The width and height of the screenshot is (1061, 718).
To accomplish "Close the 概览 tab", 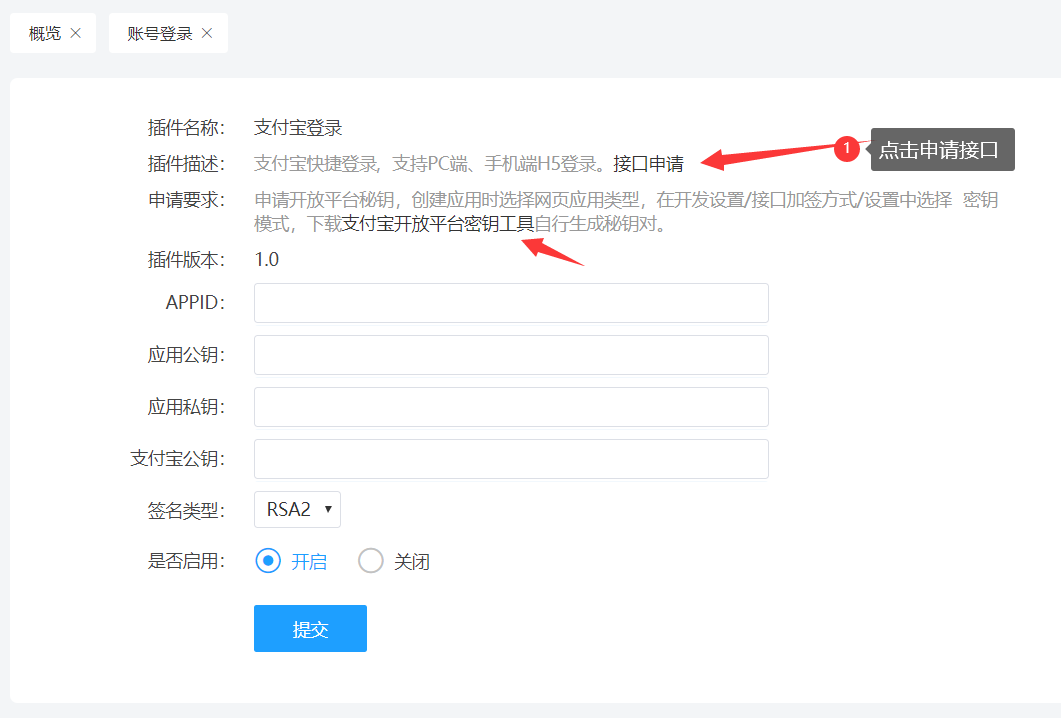I will point(76,32).
